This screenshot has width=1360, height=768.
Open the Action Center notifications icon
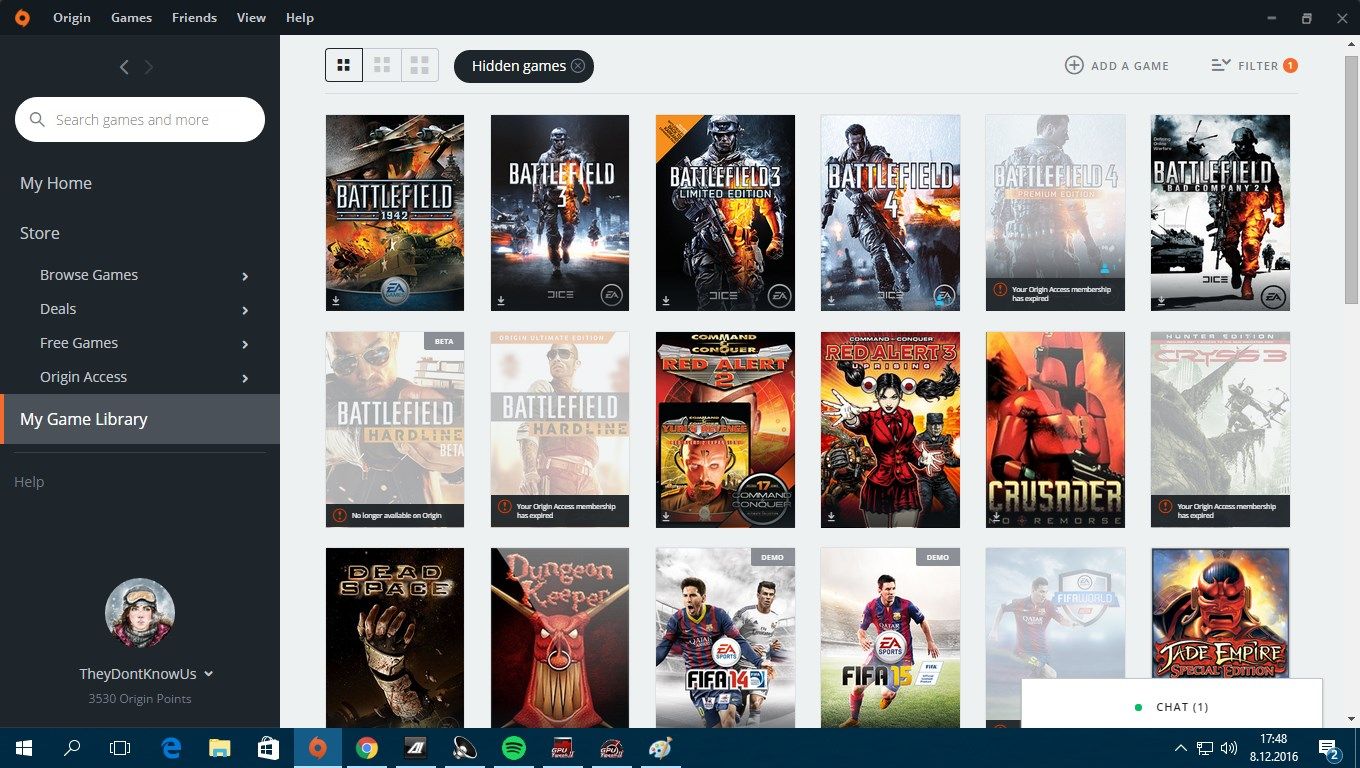coord(1330,748)
